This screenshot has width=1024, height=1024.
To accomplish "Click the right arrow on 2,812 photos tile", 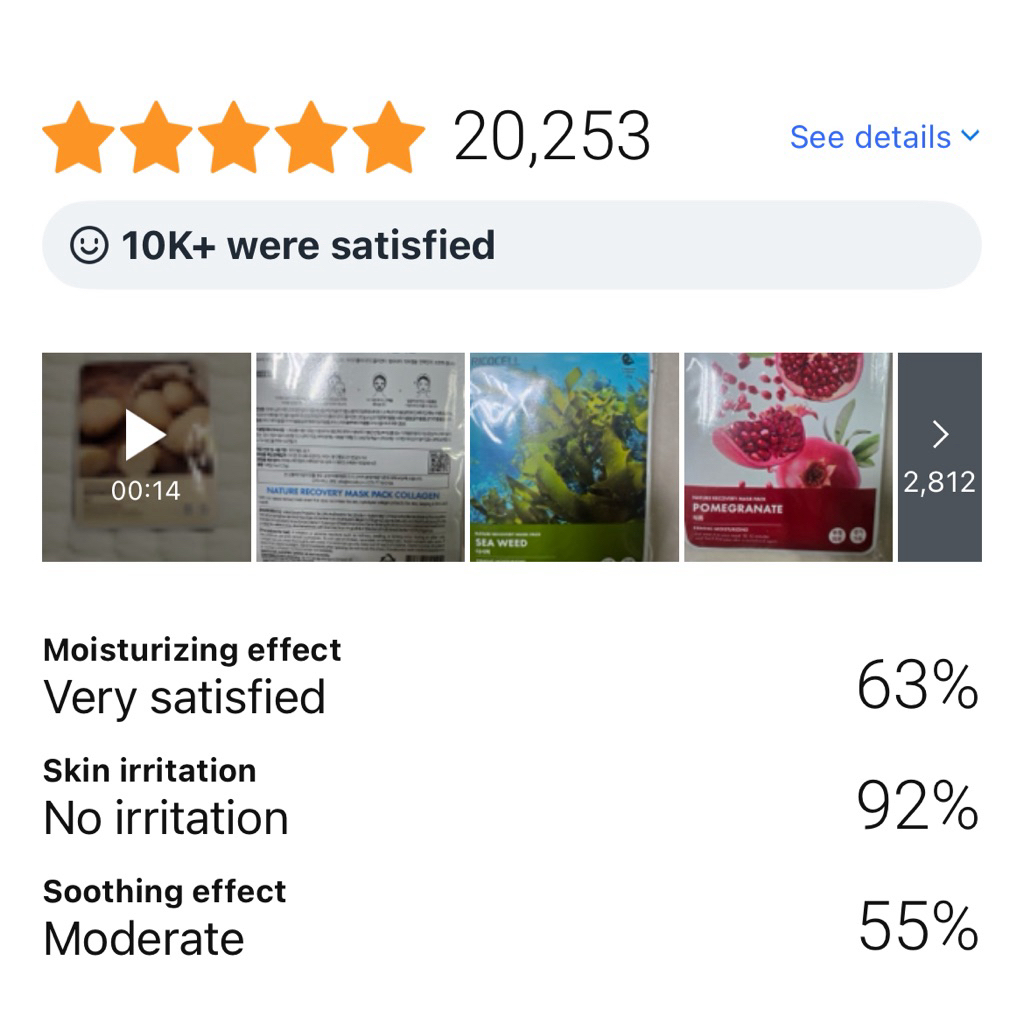I will pos(940,434).
